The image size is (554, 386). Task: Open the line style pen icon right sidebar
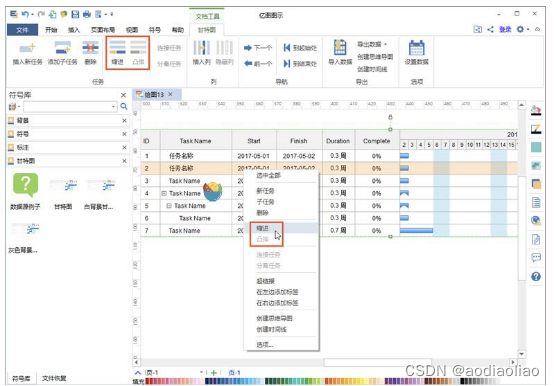point(536,129)
